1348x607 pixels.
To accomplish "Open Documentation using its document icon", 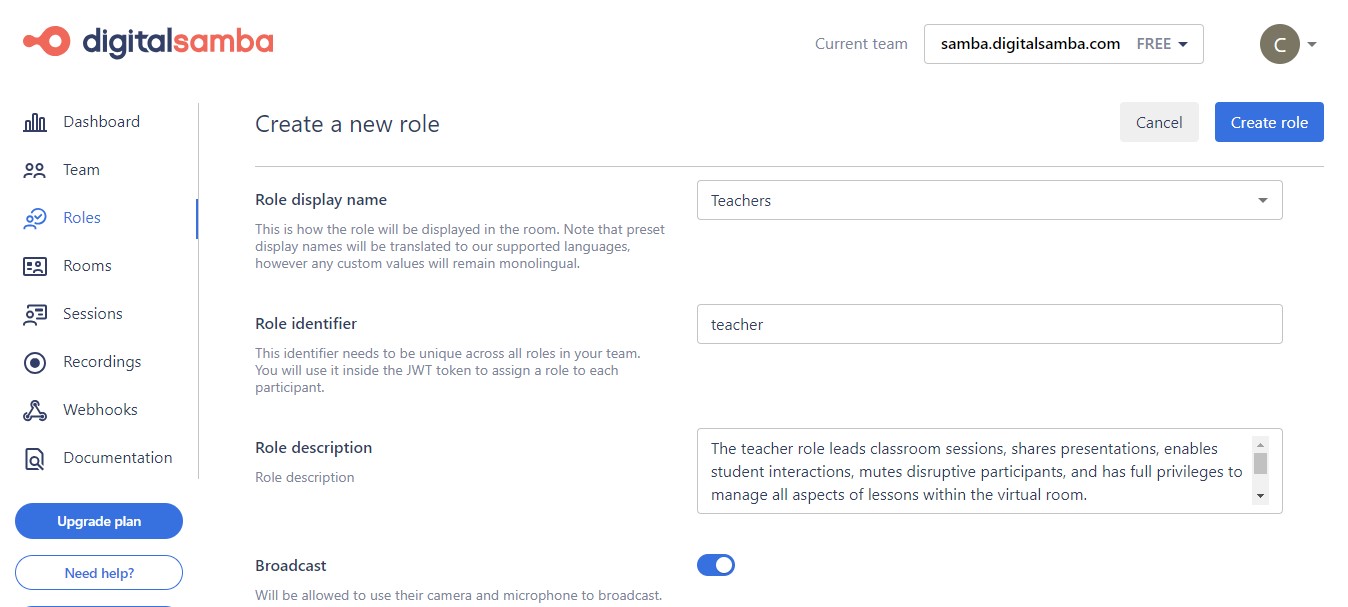I will tap(36, 457).
